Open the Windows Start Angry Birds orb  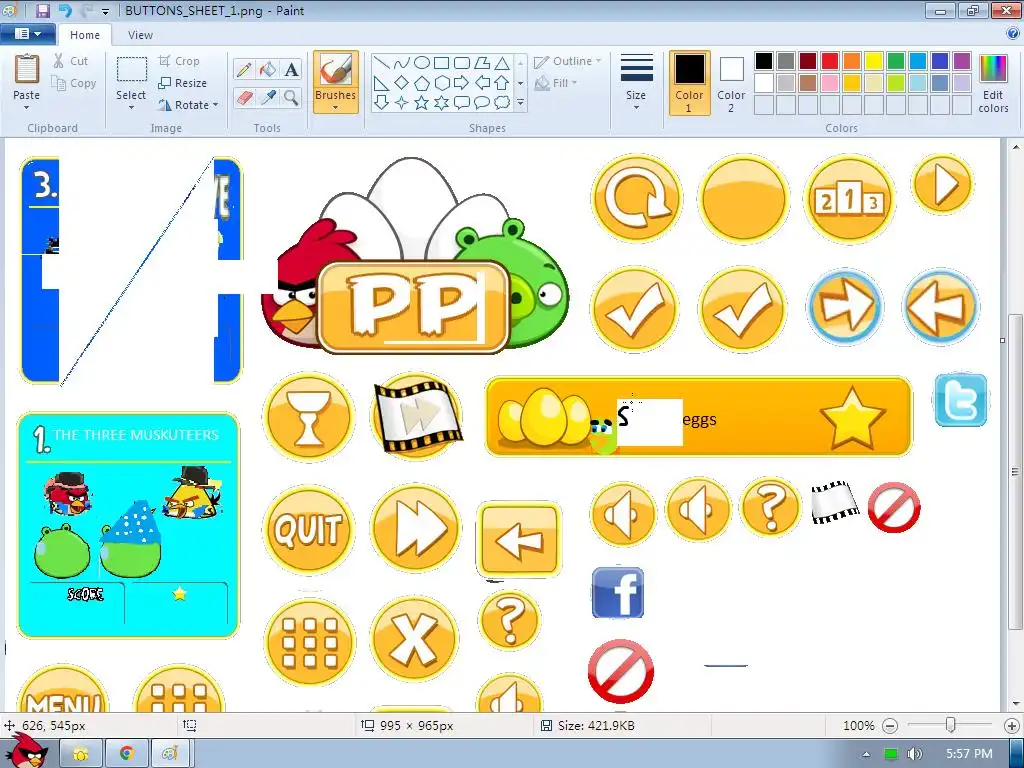[27, 751]
